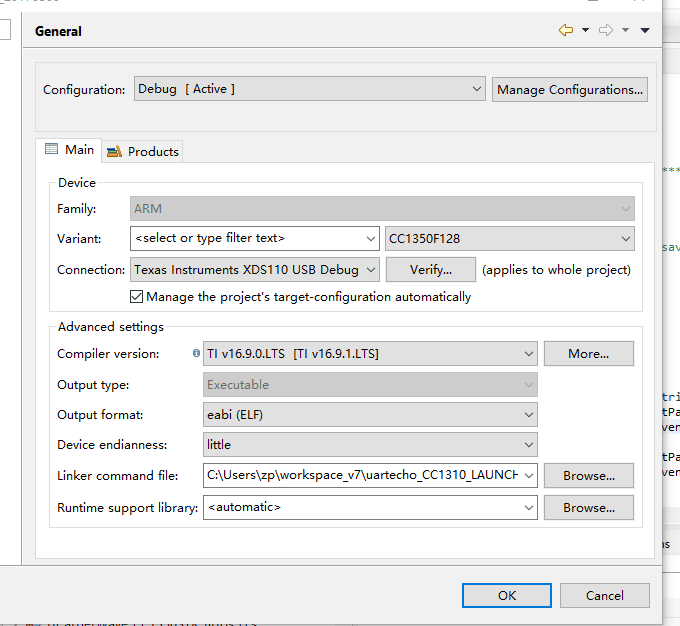The height and width of the screenshot is (626, 680).
Task: Open the Configuration dropdown showing Debug [Active]
Action: click(310, 89)
